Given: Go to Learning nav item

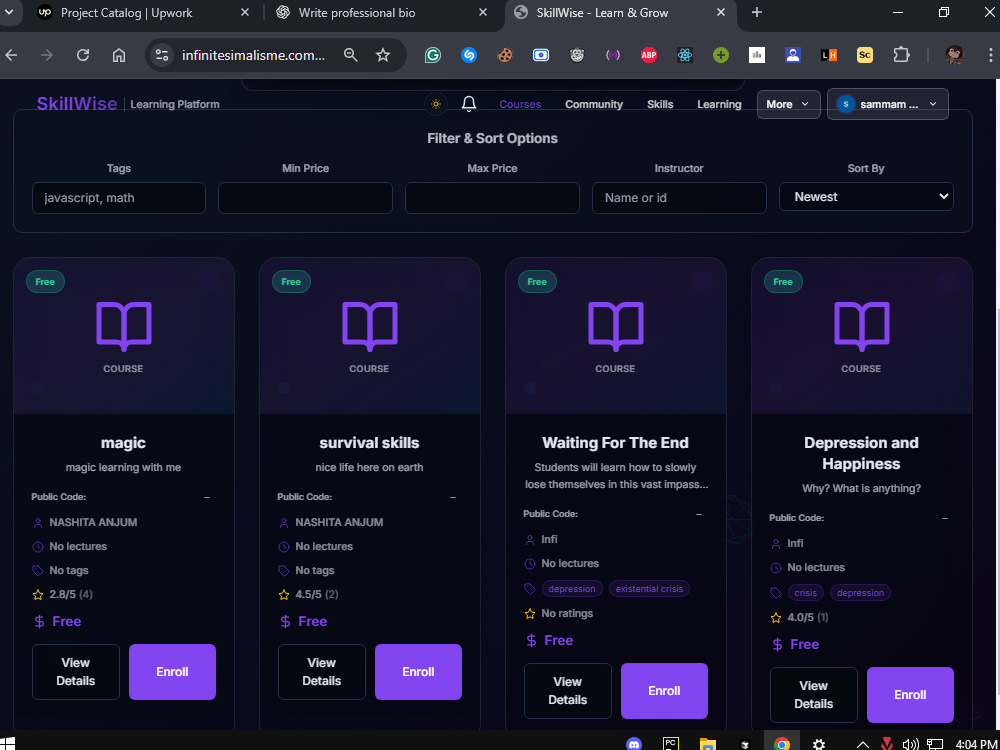Looking at the screenshot, I should click(x=719, y=104).
